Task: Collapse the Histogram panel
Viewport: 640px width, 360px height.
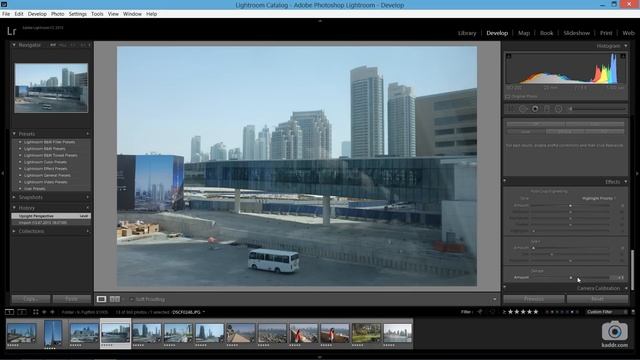Action: click(x=626, y=46)
